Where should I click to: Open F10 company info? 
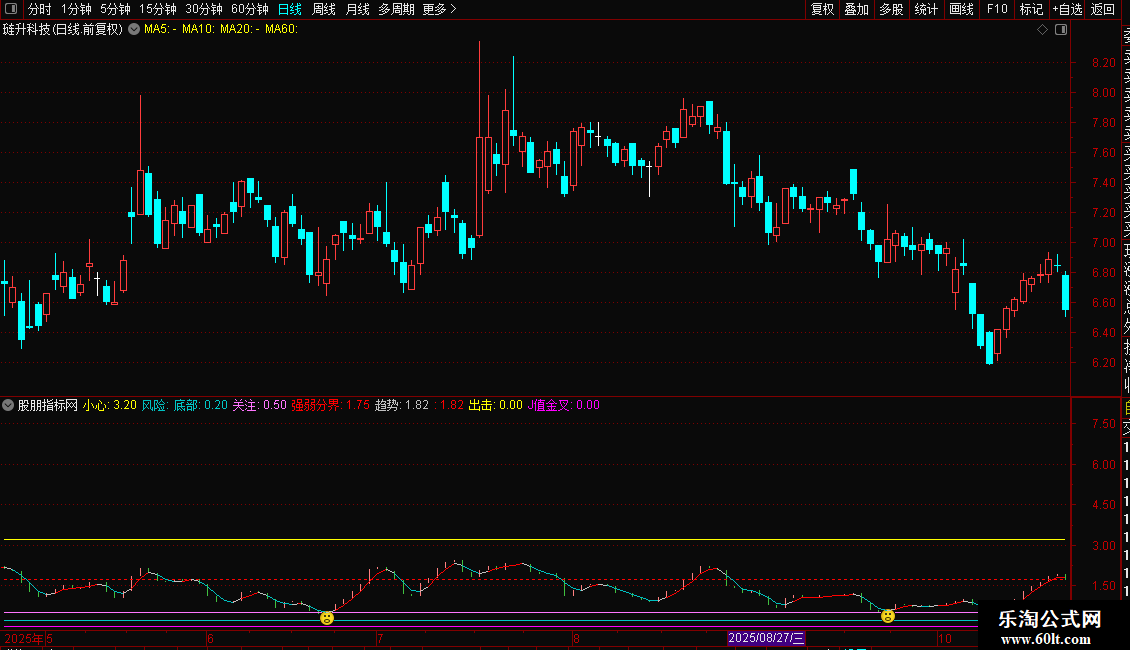997,9
